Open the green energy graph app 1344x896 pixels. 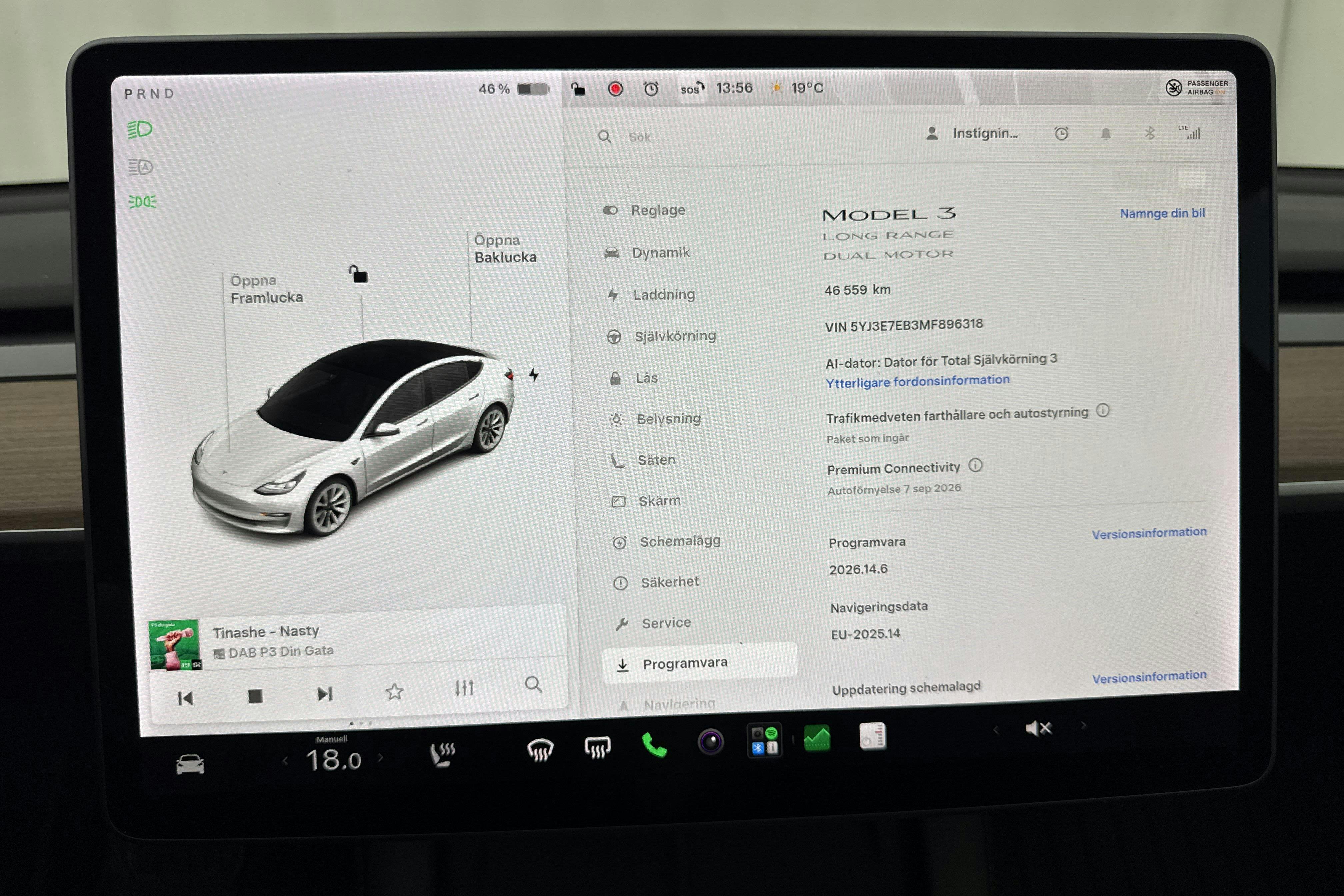(817, 738)
